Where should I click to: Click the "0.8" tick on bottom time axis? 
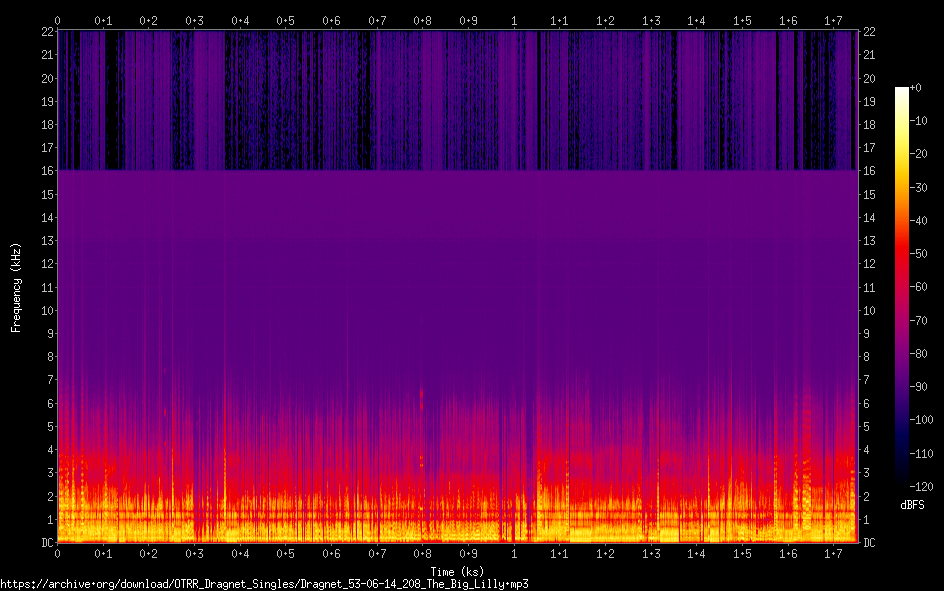point(423,553)
